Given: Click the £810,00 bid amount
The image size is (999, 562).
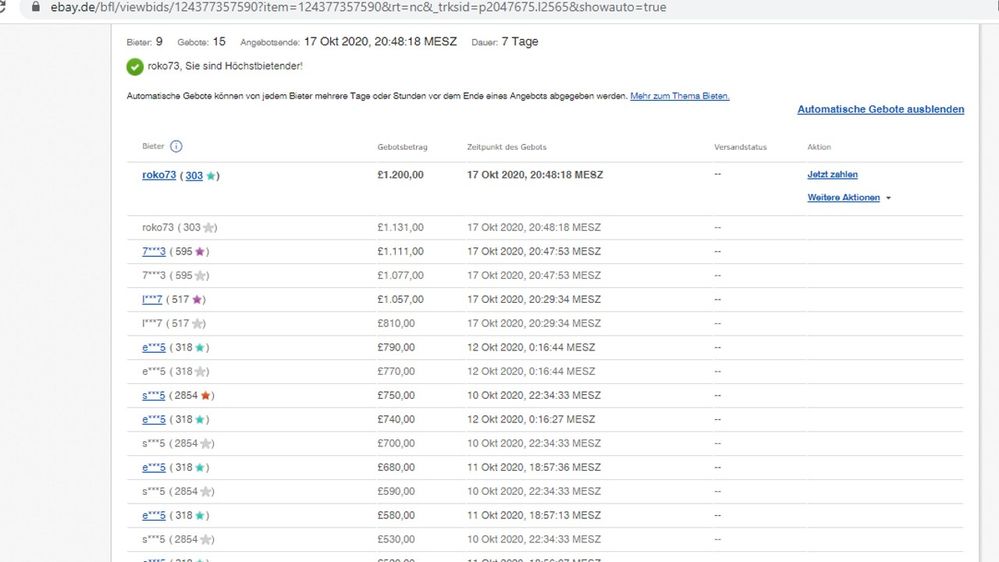Looking at the screenshot, I should coord(396,324).
